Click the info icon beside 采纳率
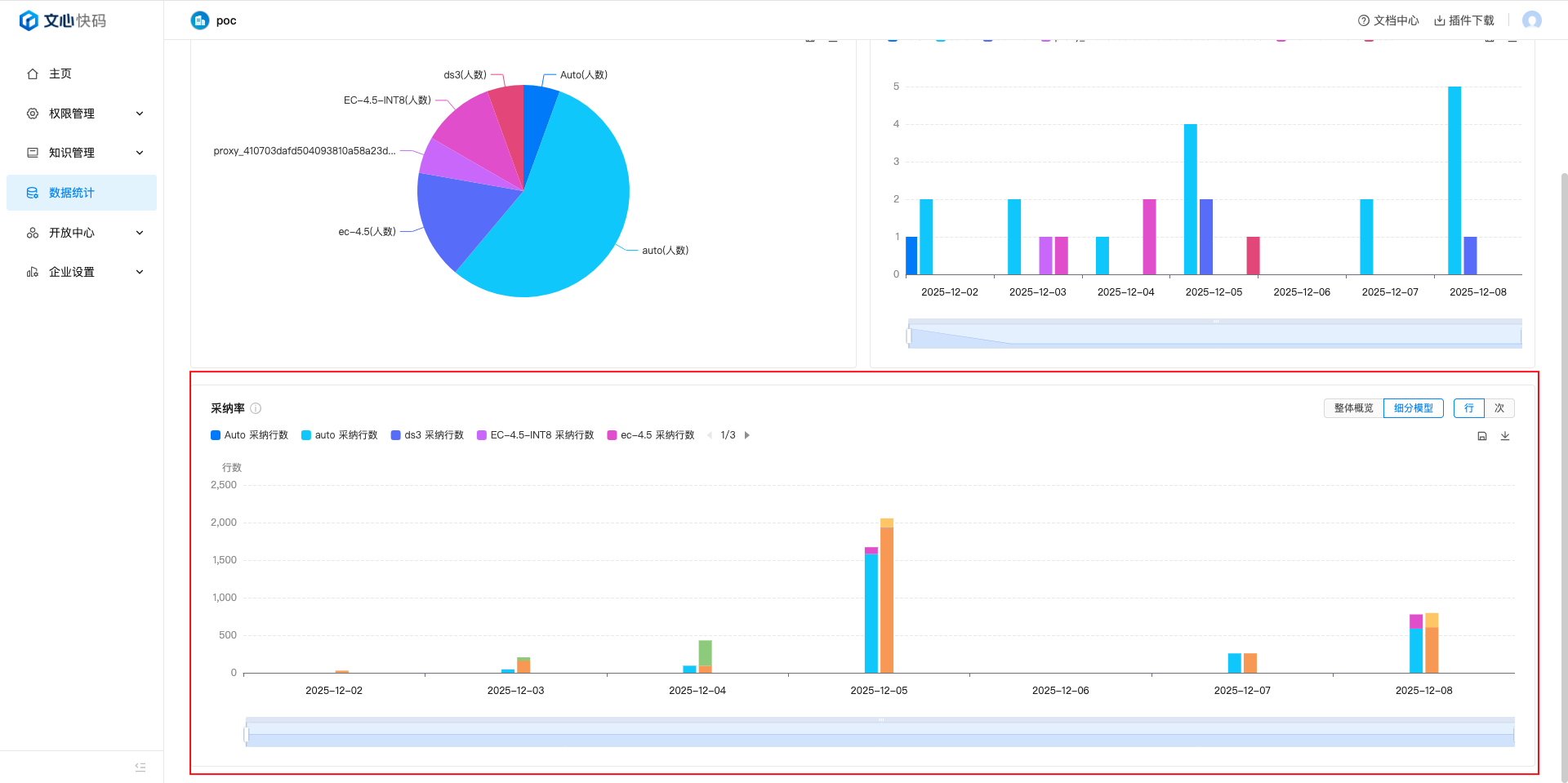This screenshot has height=783, width=1568. (x=256, y=408)
